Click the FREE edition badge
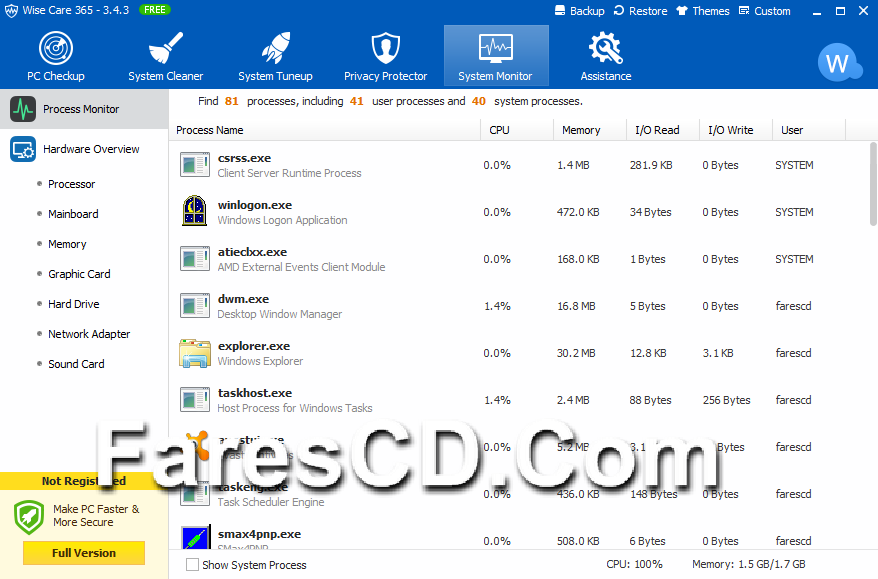The image size is (878, 579). [x=155, y=10]
